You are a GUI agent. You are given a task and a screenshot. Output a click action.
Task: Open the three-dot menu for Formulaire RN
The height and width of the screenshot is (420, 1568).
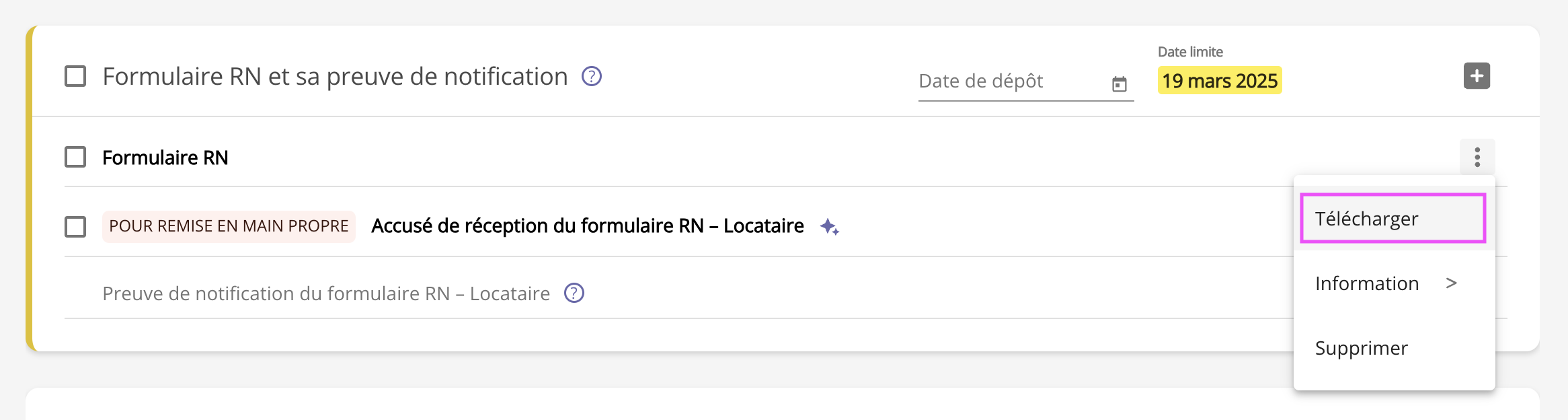(1477, 157)
